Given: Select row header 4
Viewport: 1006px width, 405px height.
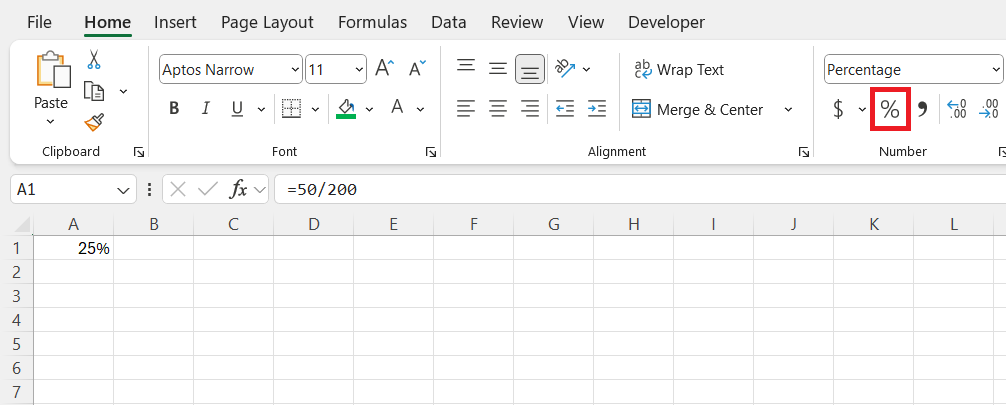Looking at the screenshot, I should pyautogui.click(x=17, y=320).
